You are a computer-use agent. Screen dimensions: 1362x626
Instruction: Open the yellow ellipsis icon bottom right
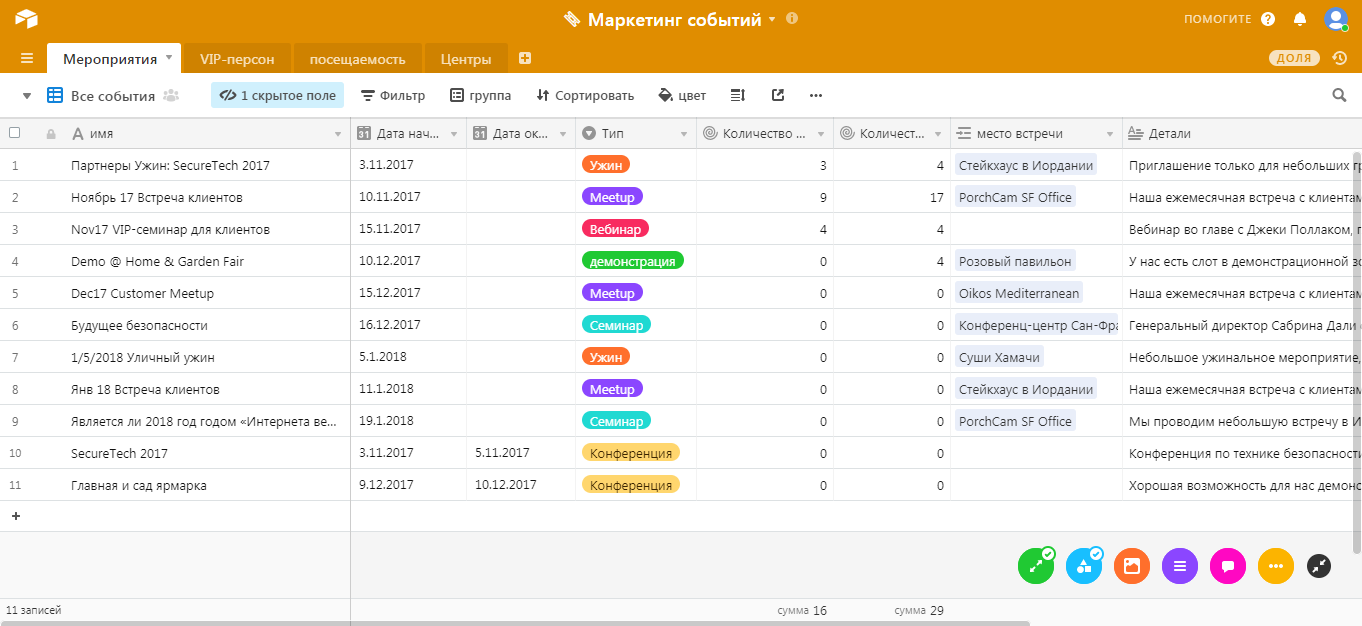[x=1276, y=566]
